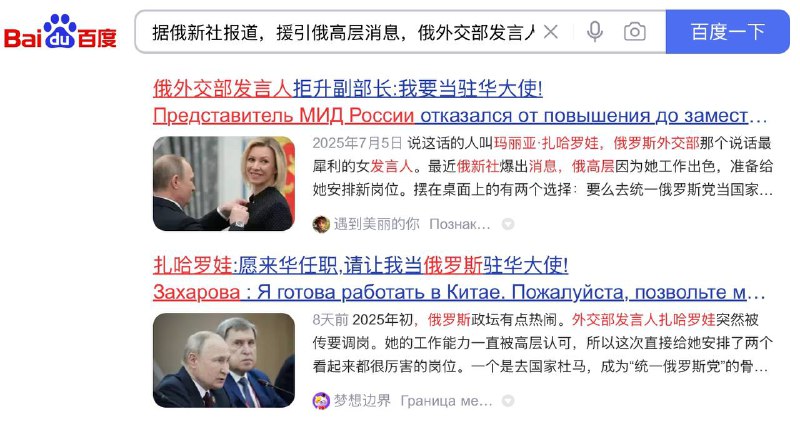Open result 扎哈罗娃:愿来华任职

coord(360,265)
